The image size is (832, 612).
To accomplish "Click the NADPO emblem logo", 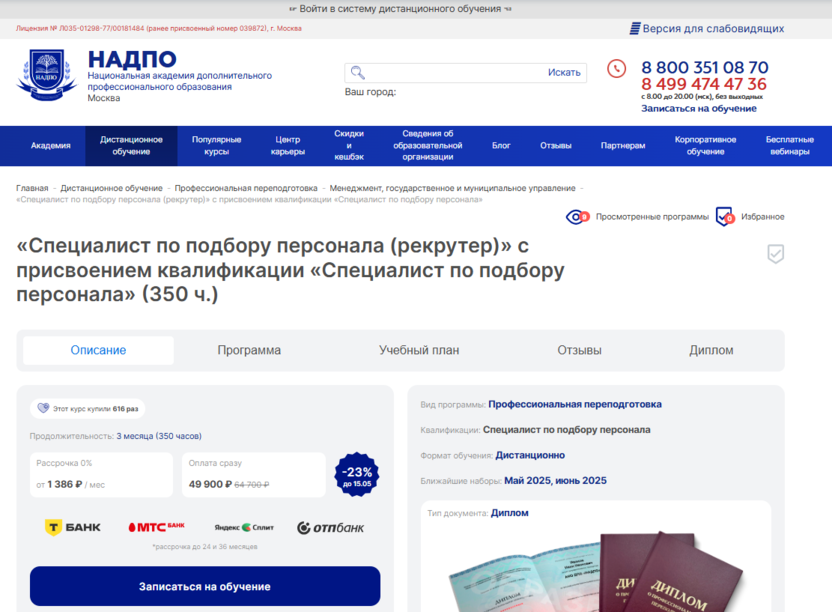I will click(x=47, y=75).
